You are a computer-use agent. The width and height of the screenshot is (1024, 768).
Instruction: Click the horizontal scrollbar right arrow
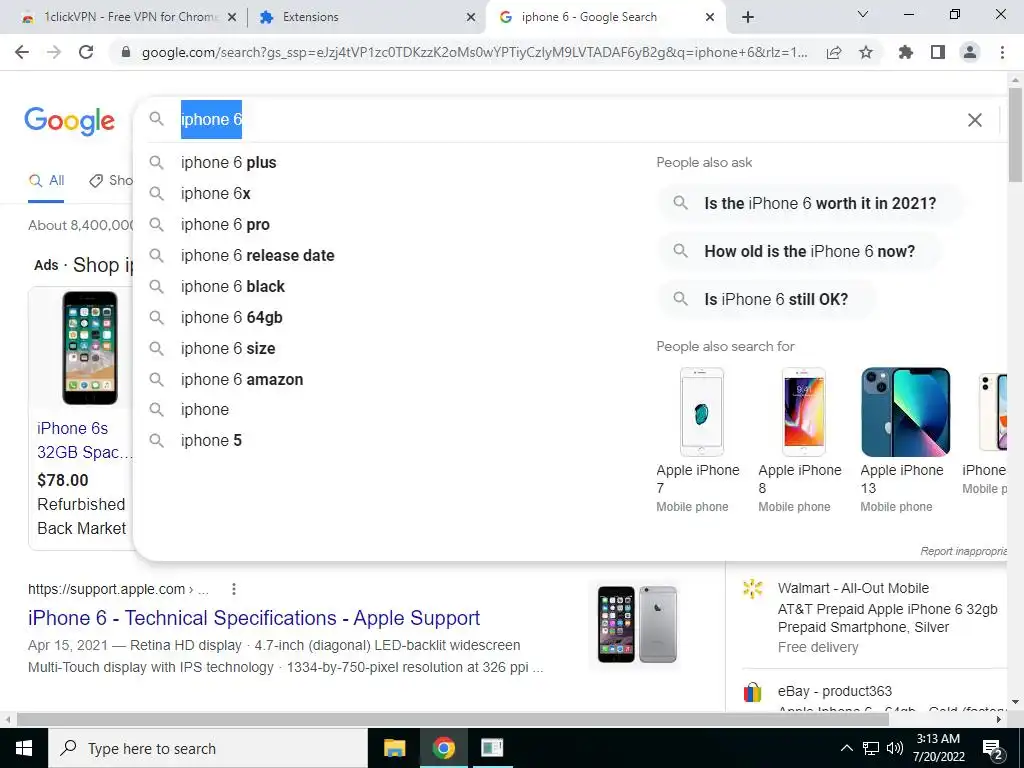(x=999, y=719)
